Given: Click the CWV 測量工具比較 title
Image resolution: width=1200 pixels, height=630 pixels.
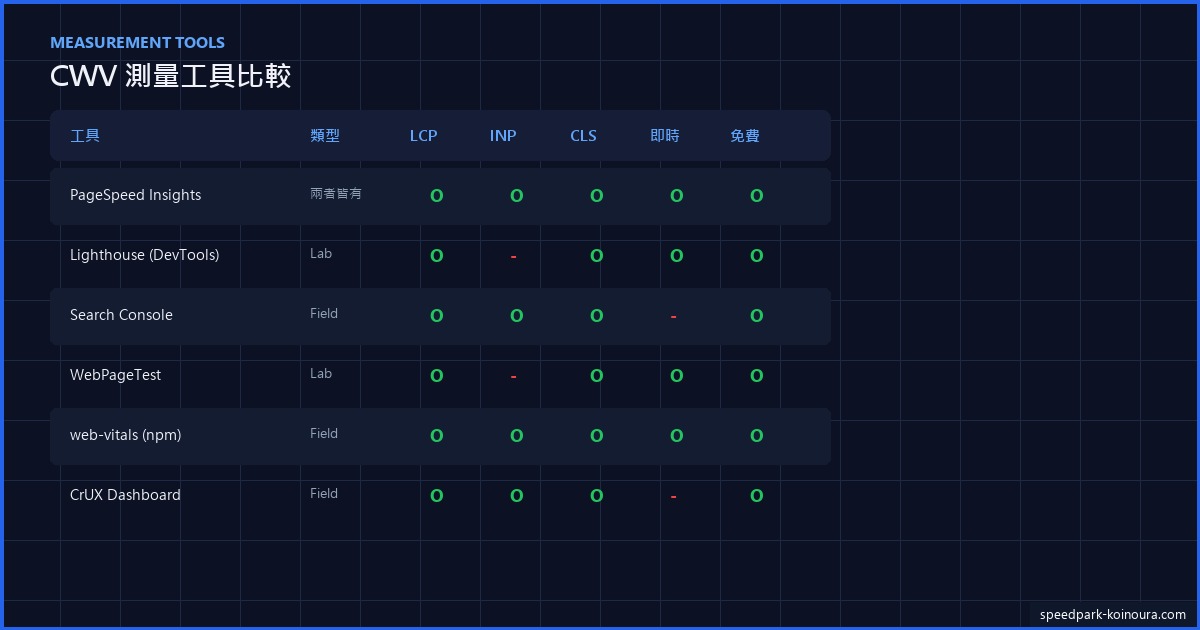Looking at the screenshot, I should [x=170, y=76].
